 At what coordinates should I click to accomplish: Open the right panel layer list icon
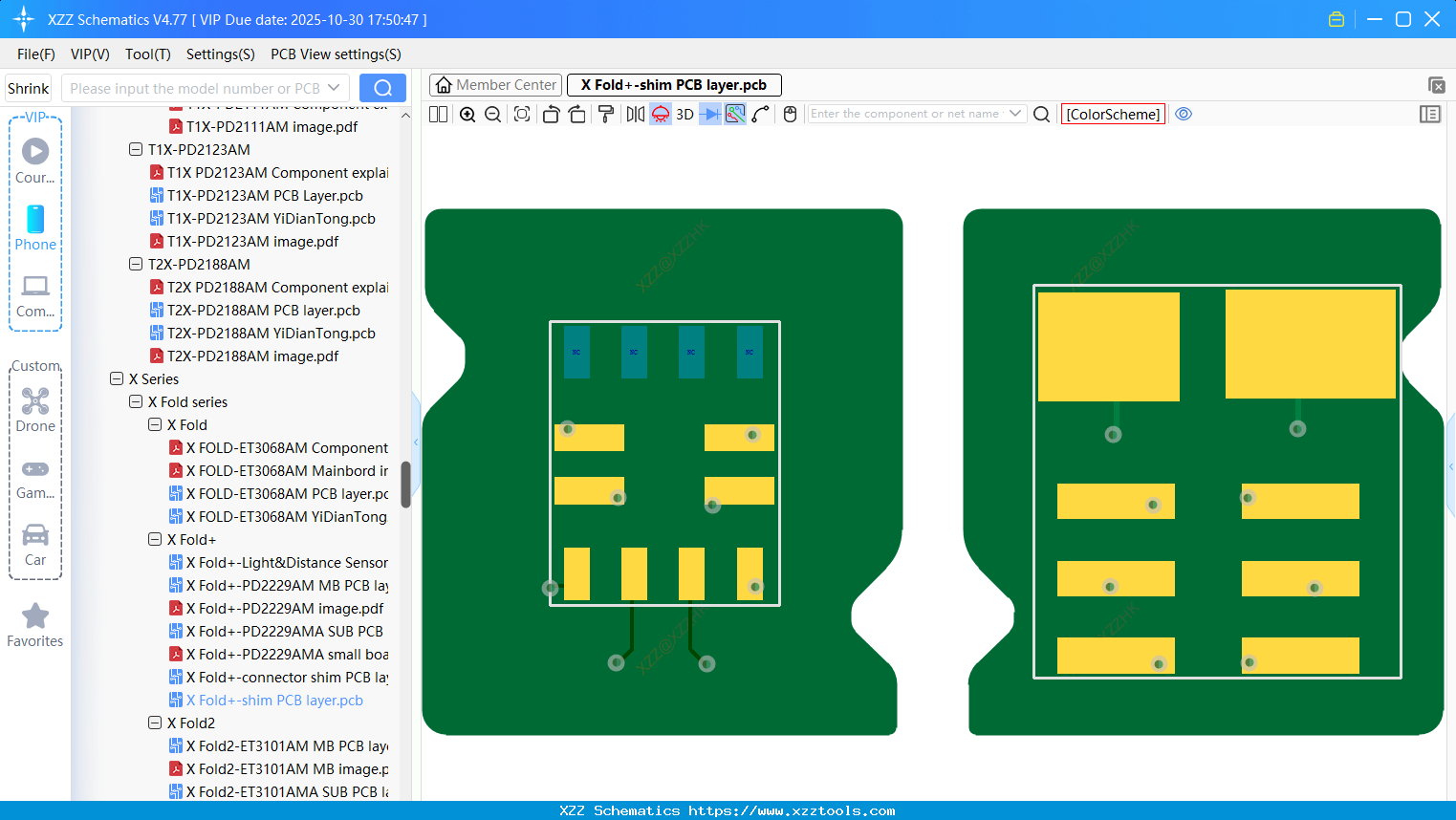[1430, 114]
